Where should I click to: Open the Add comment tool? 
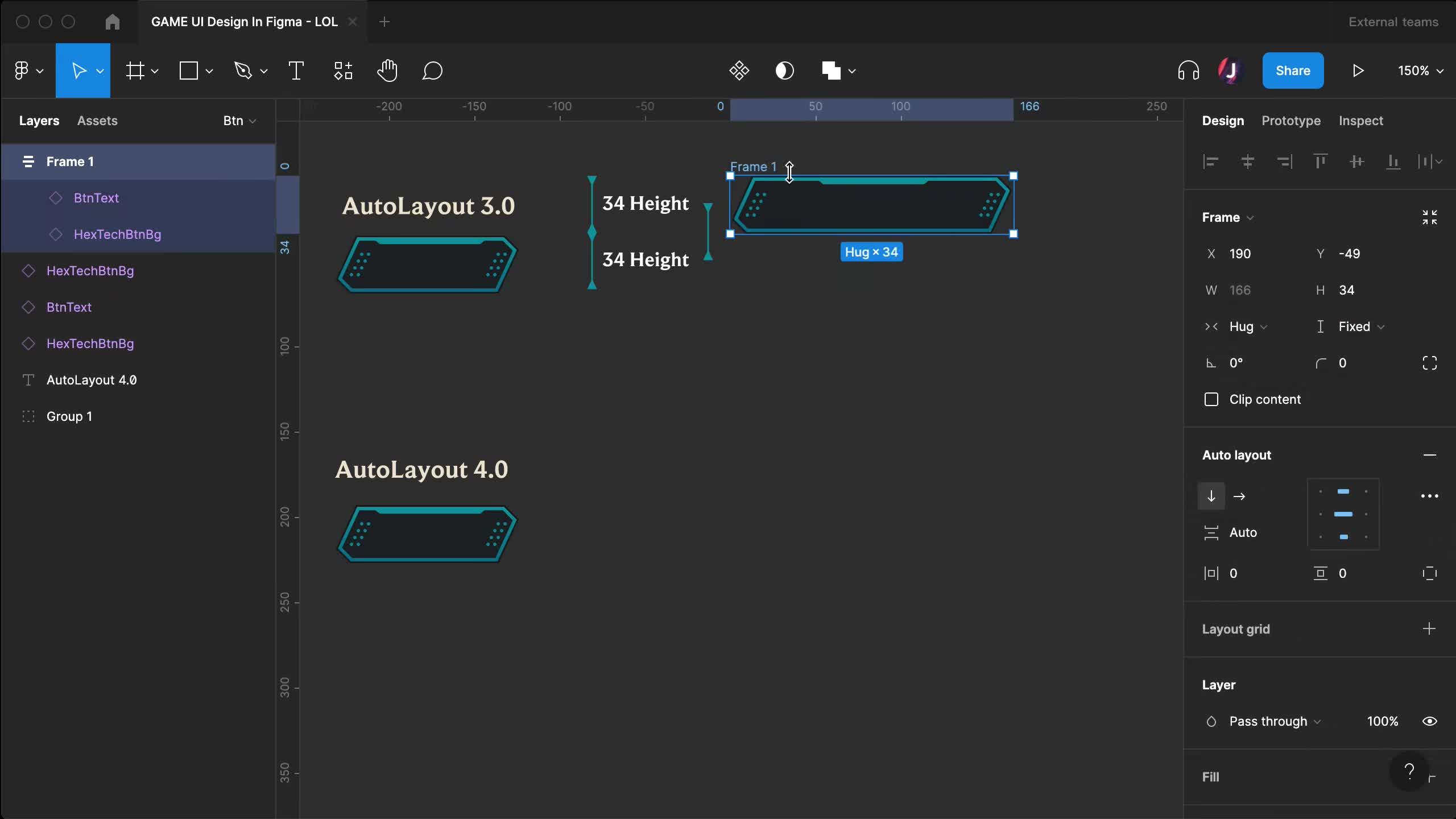coord(432,71)
